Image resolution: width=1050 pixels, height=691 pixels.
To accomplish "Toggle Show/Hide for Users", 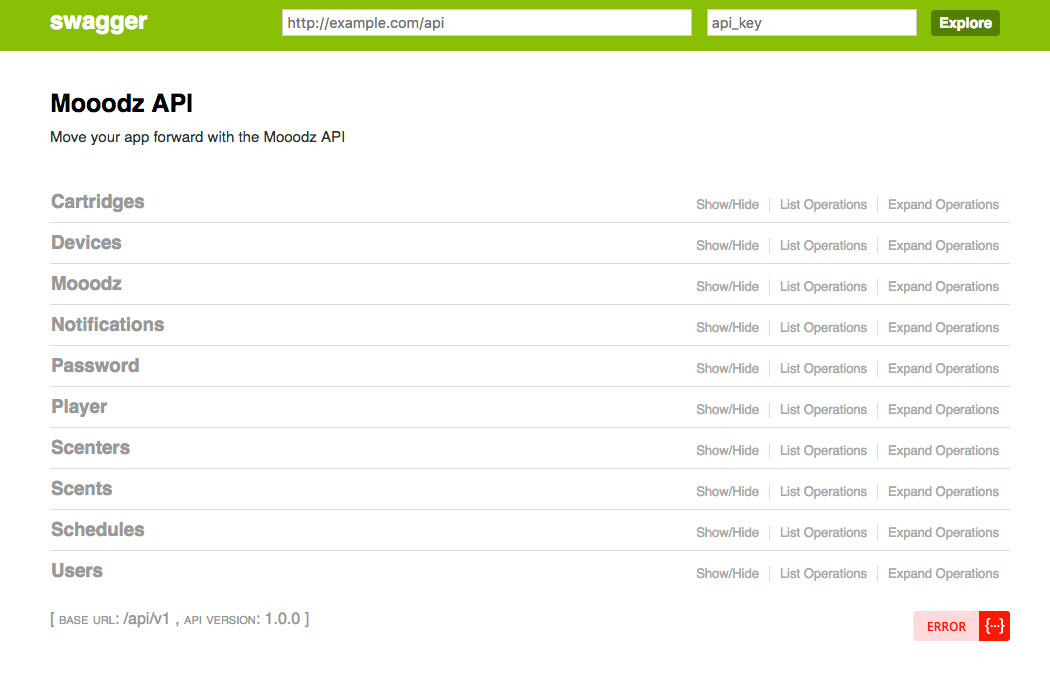I will (727, 574).
